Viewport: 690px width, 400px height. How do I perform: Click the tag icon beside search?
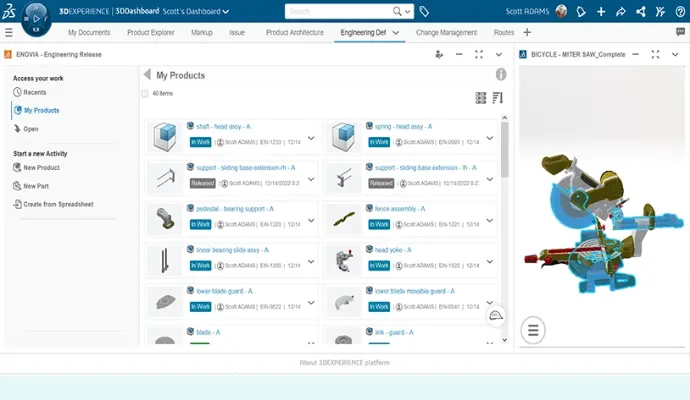(x=424, y=11)
